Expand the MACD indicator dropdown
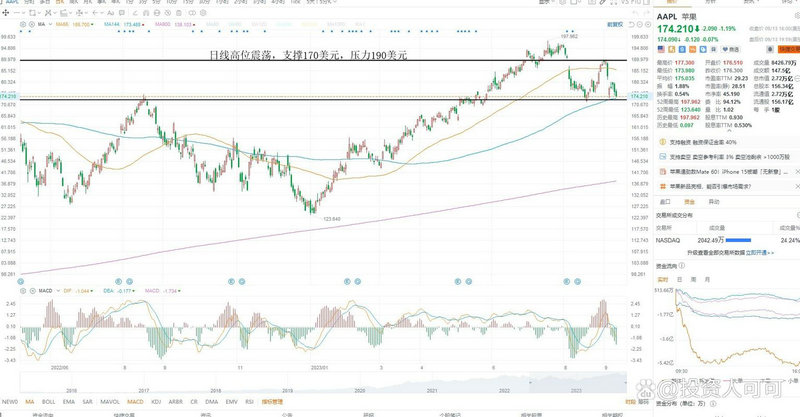The height and width of the screenshot is (417, 800). tap(58, 290)
